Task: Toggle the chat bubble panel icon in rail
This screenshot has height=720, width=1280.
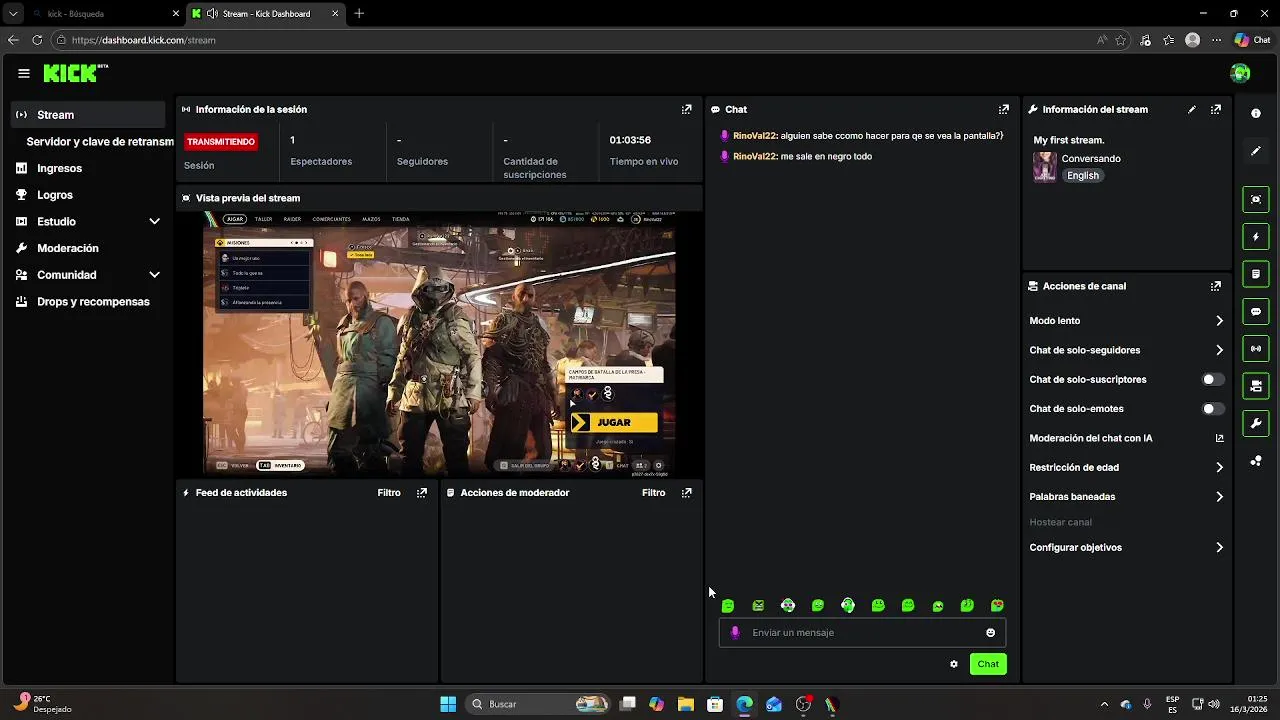Action: 1256,312
